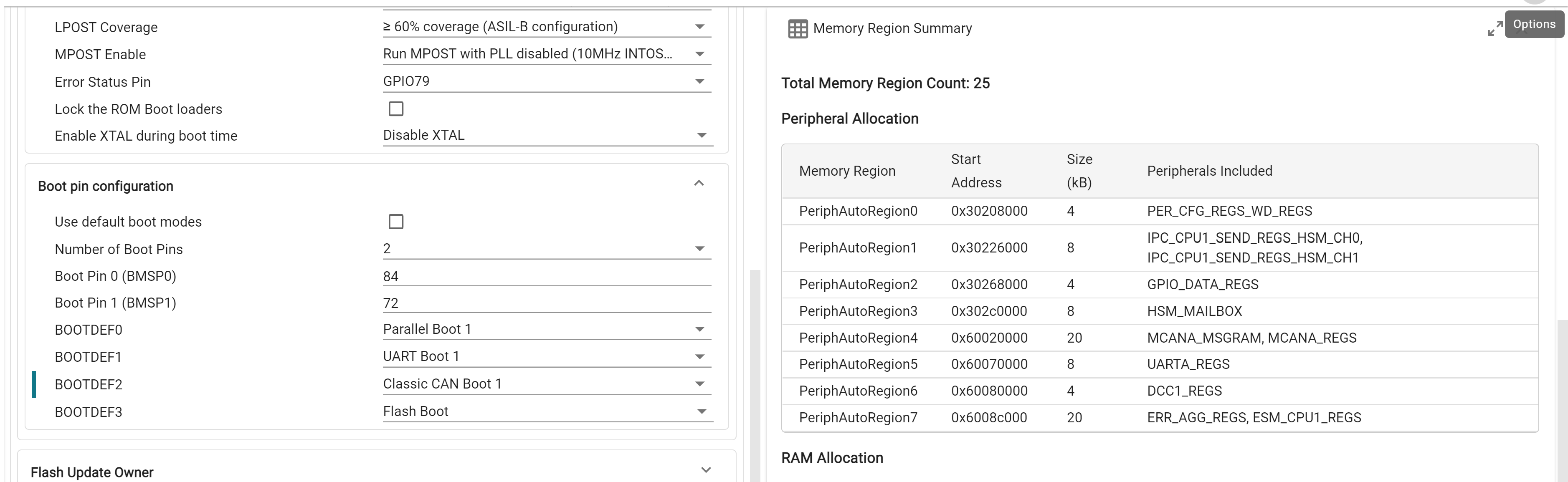Click the blue modified indicator beside BOOTDEF2
The height and width of the screenshot is (482, 1568).
pyautogui.click(x=35, y=384)
